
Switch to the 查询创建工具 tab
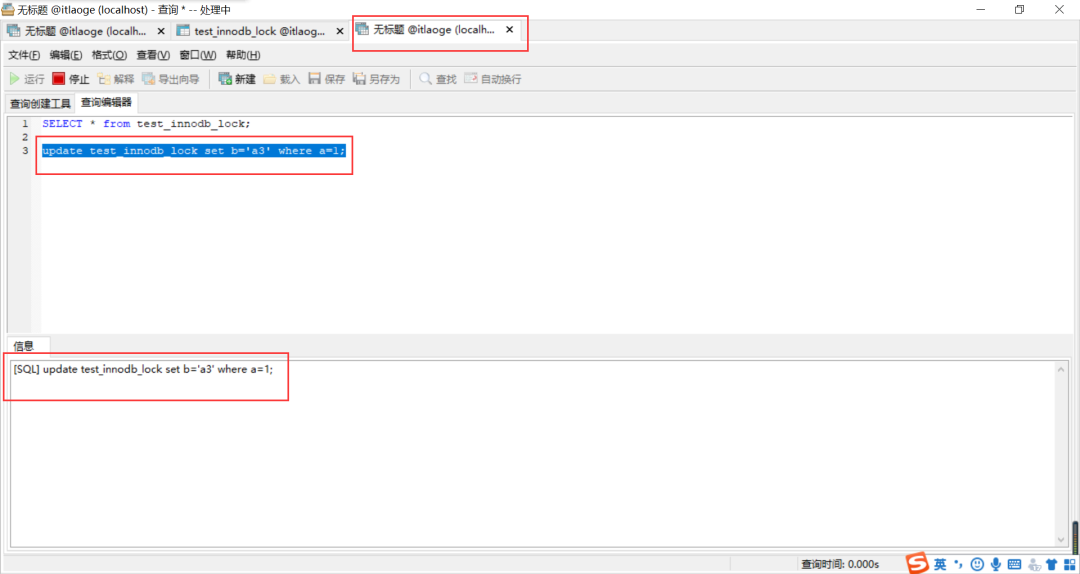pos(40,104)
